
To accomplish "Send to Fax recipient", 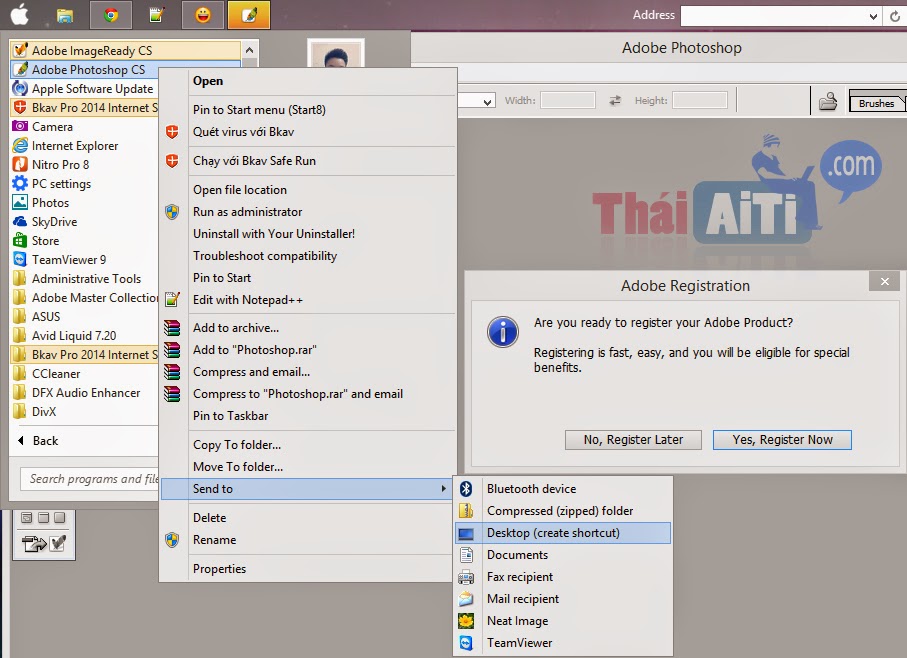I will pyautogui.click(x=563, y=576).
